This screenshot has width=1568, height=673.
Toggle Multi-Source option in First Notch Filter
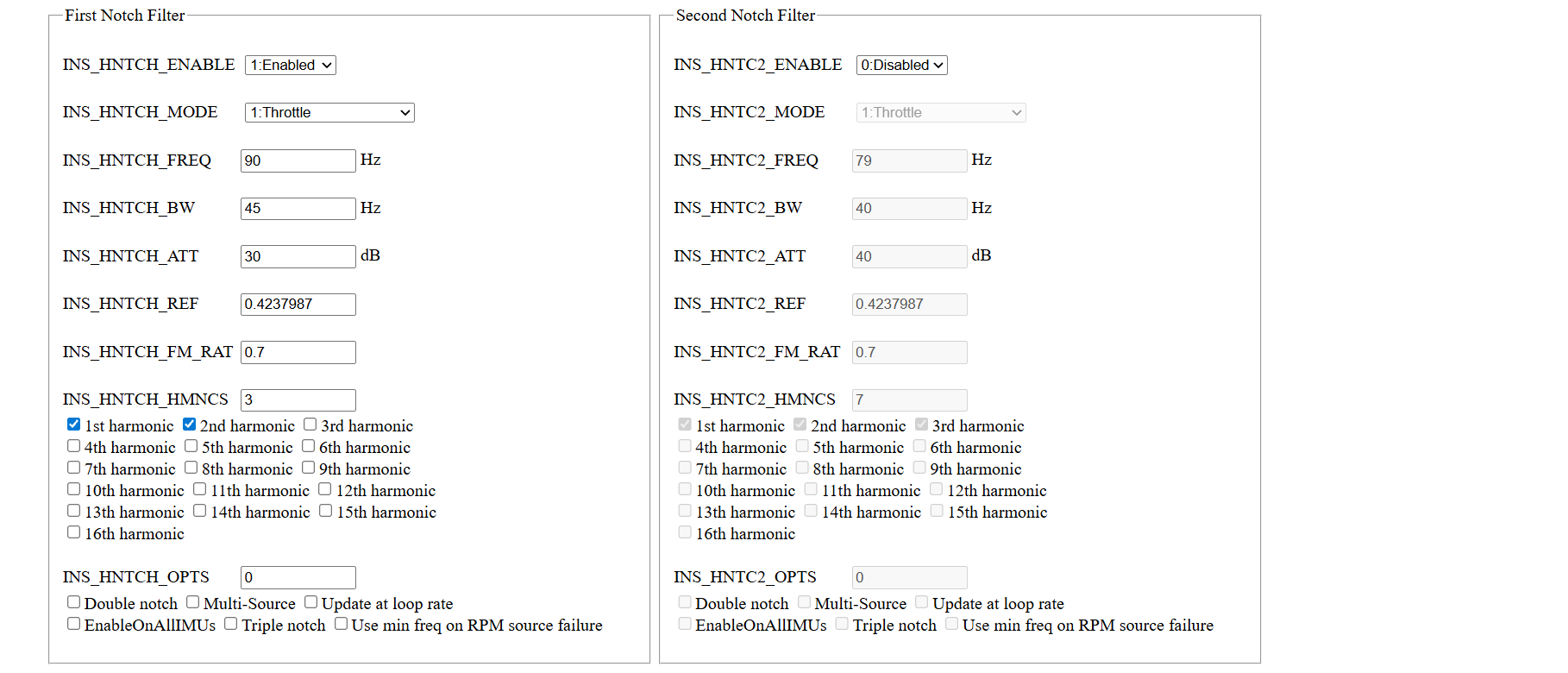[193, 602]
